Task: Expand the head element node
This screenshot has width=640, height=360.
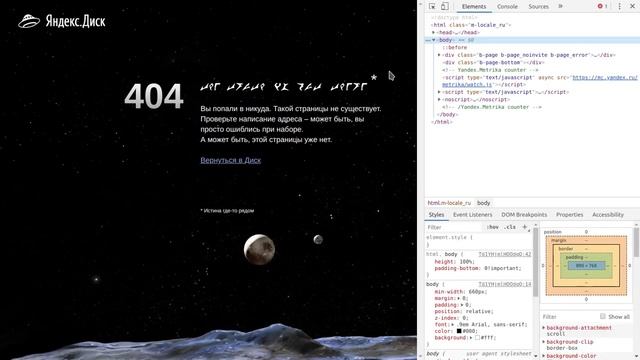Action: coord(433,32)
